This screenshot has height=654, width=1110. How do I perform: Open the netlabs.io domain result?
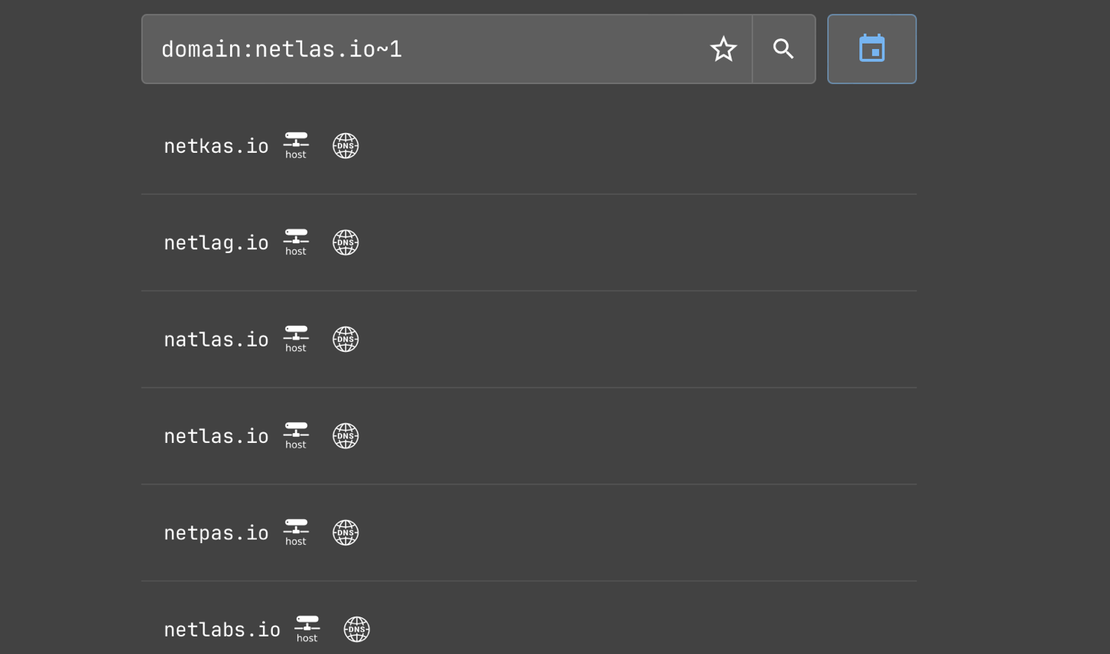222,629
